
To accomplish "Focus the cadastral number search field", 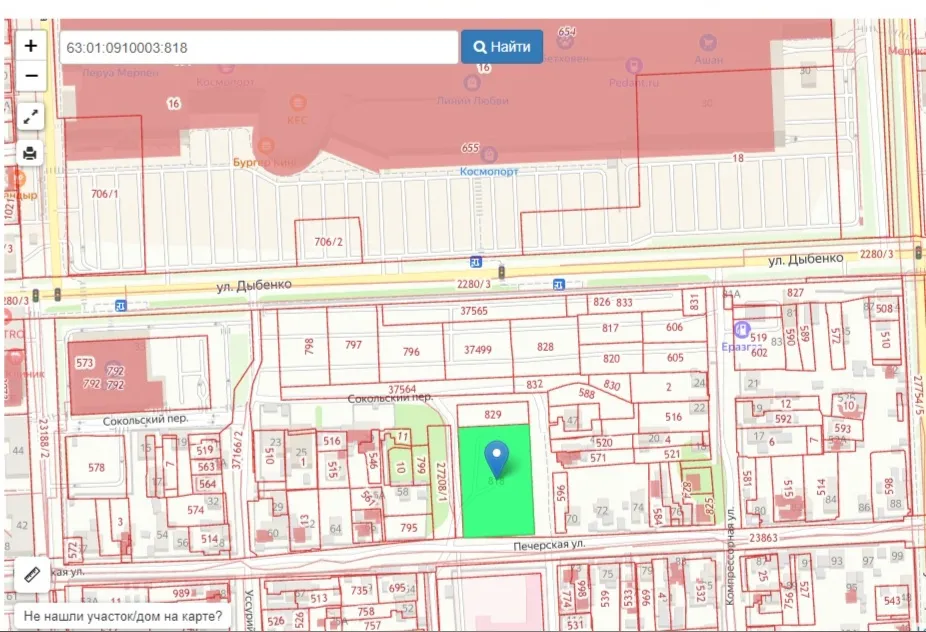I will pyautogui.click(x=258, y=47).
